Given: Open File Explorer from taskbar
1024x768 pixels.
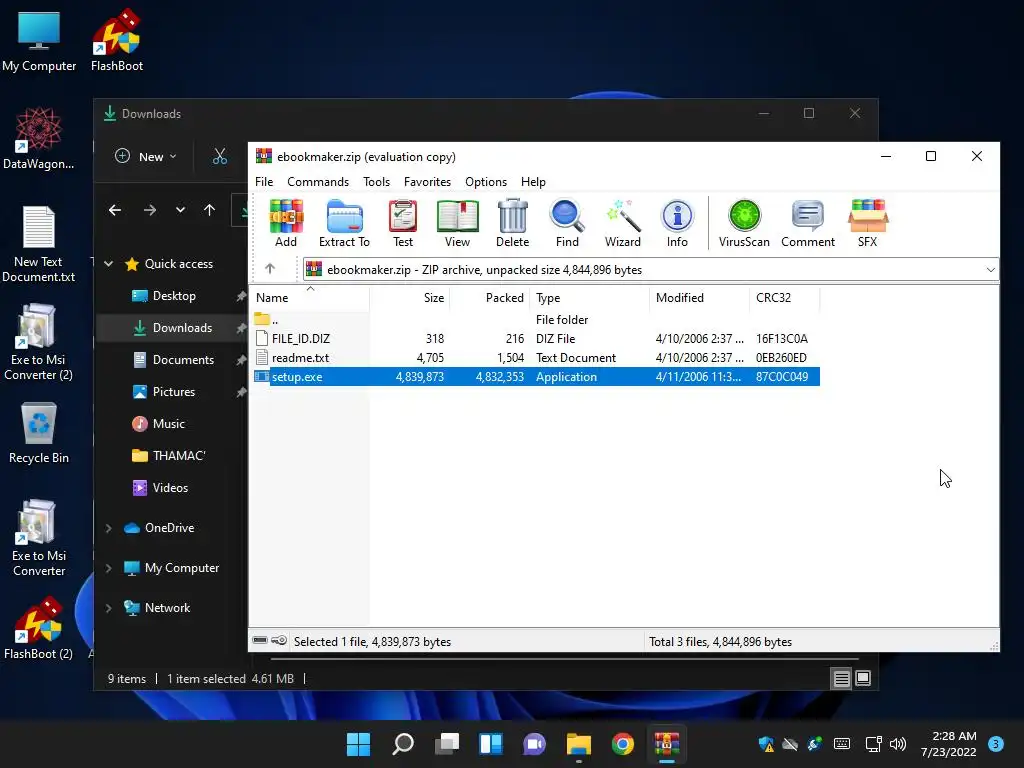Looking at the screenshot, I should click(579, 744).
